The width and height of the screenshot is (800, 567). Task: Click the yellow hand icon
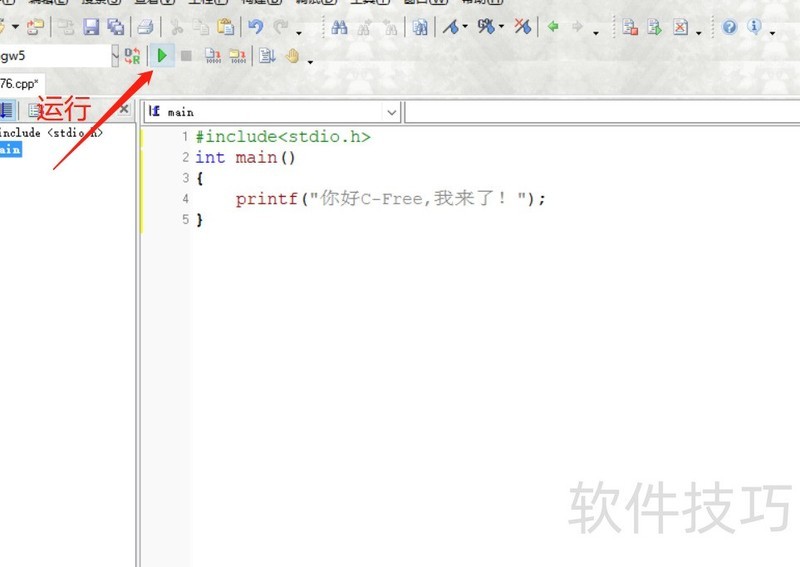pyautogui.click(x=292, y=55)
